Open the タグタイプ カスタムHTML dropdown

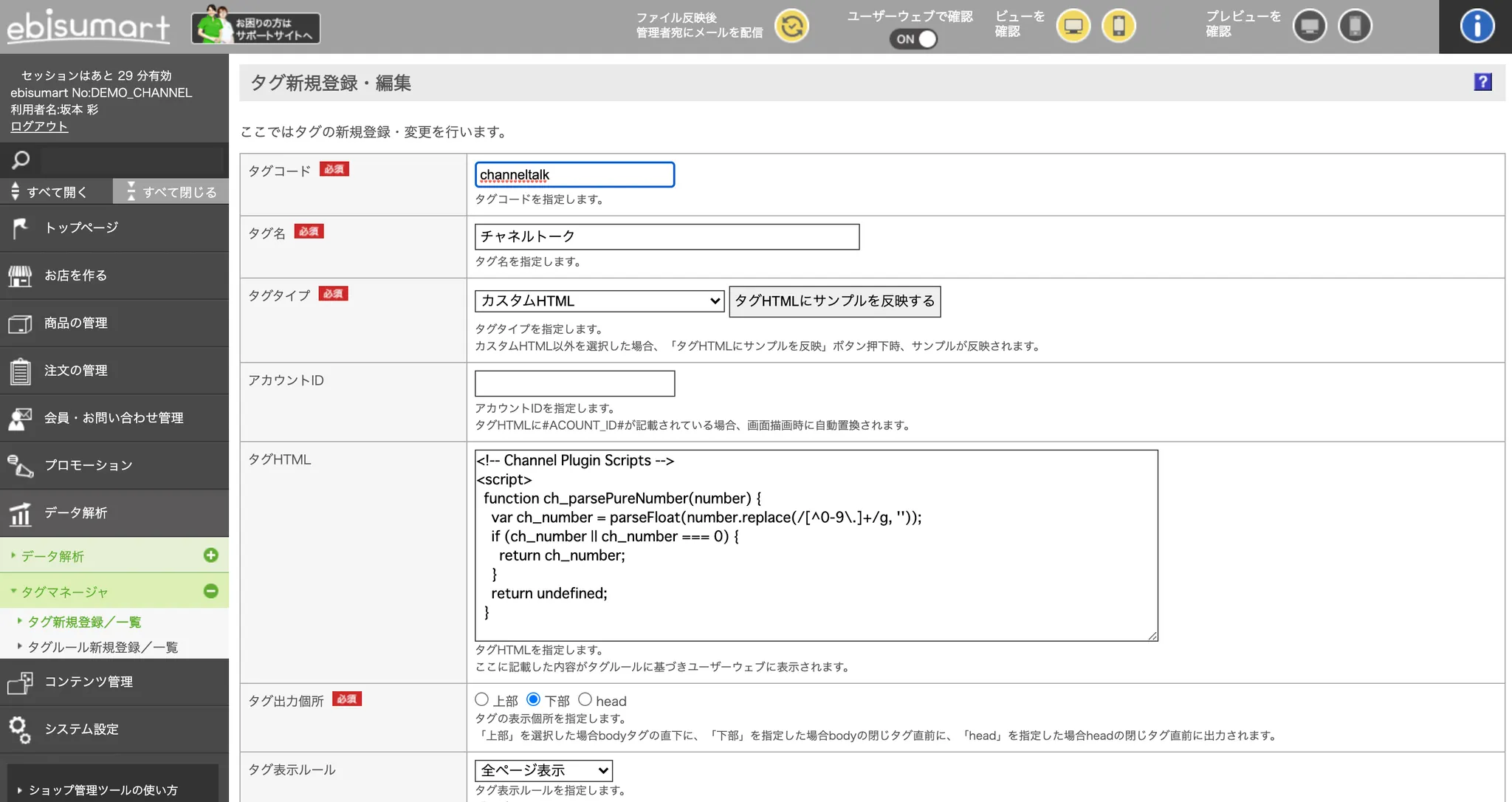click(x=599, y=301)
